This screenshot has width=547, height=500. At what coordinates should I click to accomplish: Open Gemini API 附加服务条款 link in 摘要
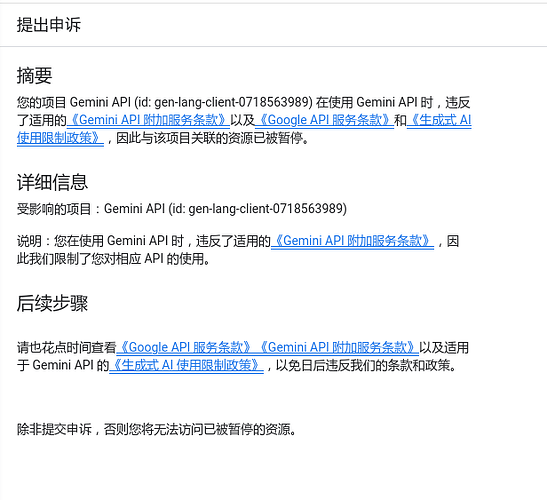click(148, 120)
